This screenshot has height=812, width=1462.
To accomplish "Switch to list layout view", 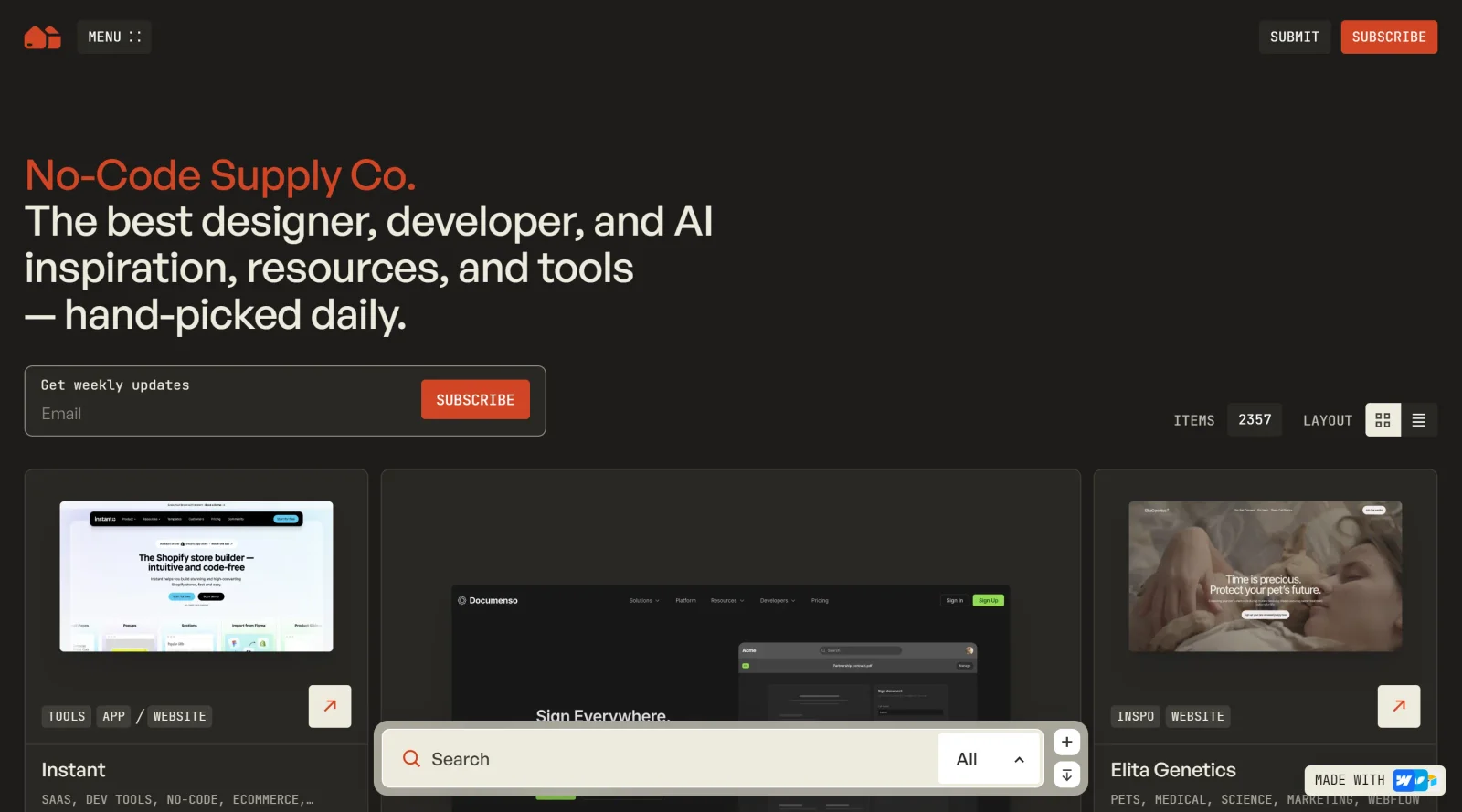I will [1419, 420].
